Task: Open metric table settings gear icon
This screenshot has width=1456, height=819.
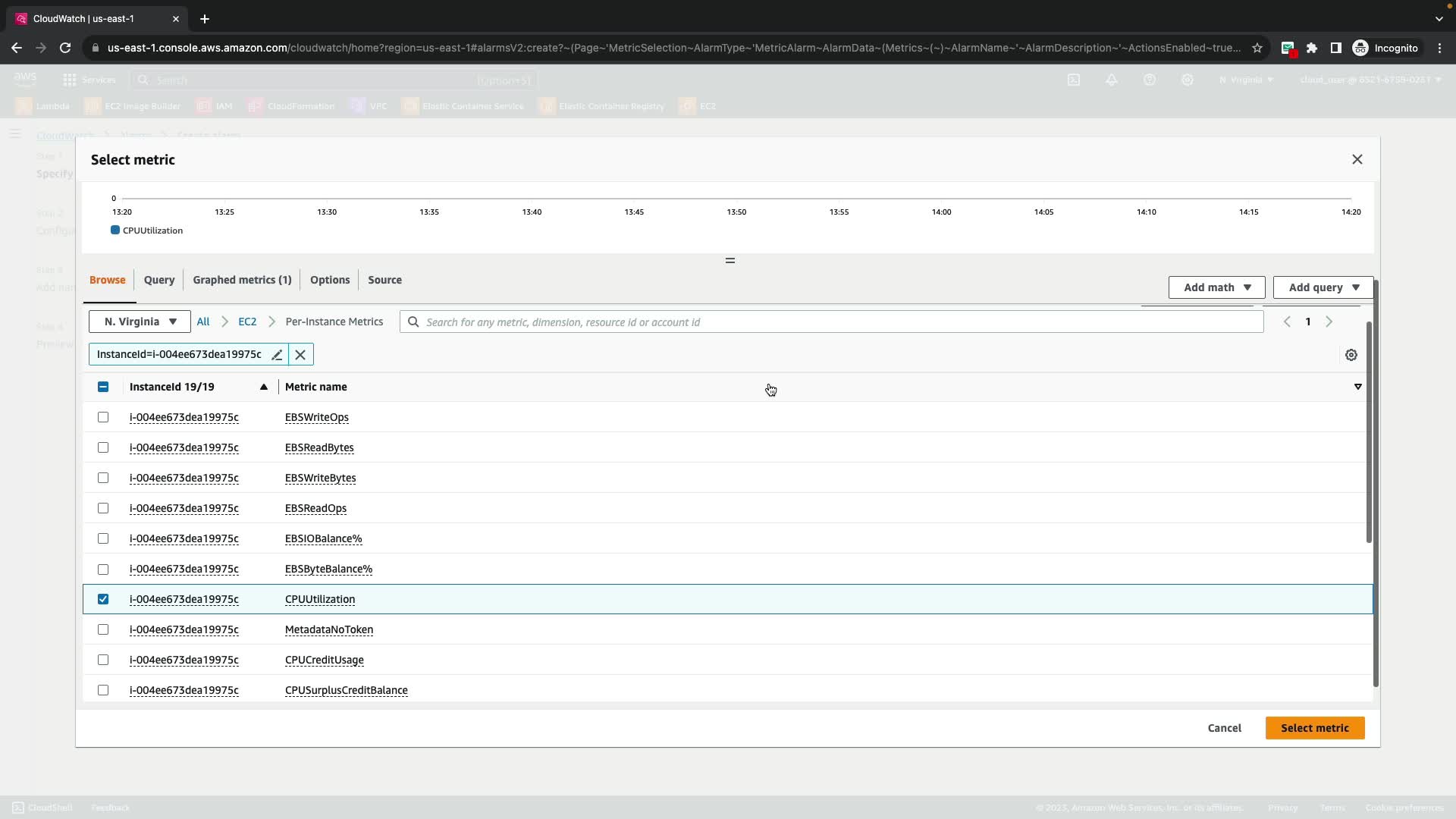Action: [1351, 355]
